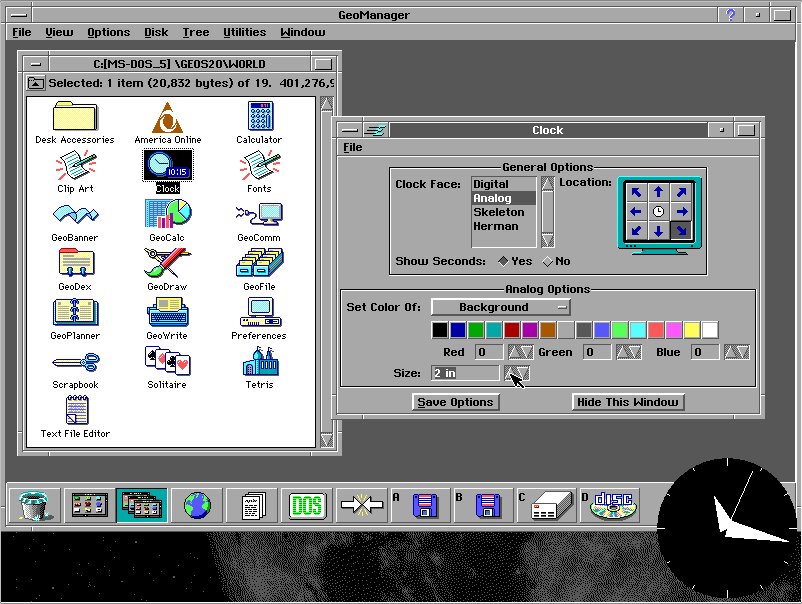The image size is (802, 604).
Task: Adjust the Blue value stepper
Action: (737, 352)
